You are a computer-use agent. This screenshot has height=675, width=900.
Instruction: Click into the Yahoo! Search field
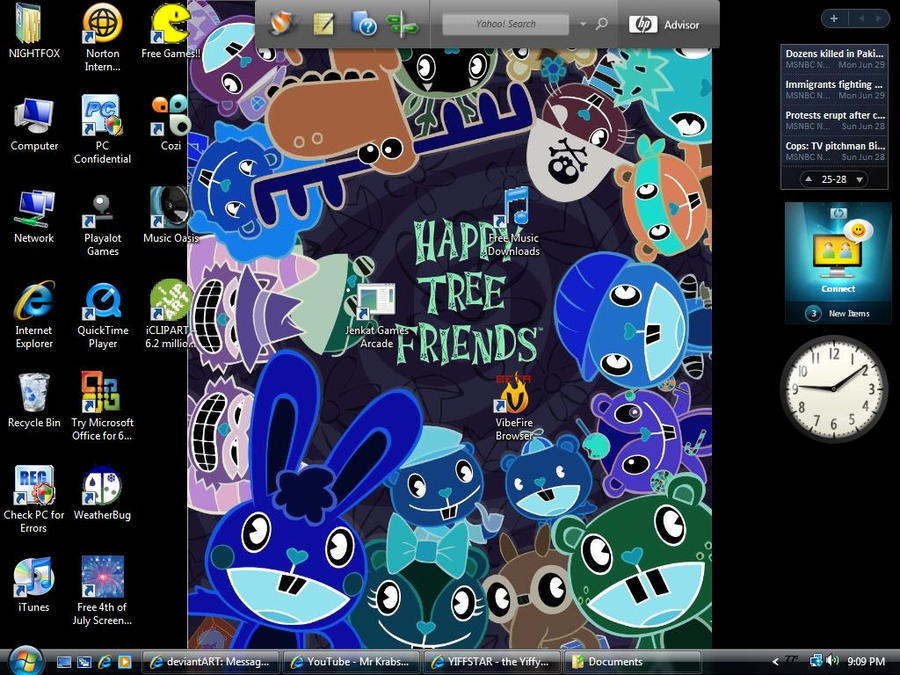(x=506, y=24)
